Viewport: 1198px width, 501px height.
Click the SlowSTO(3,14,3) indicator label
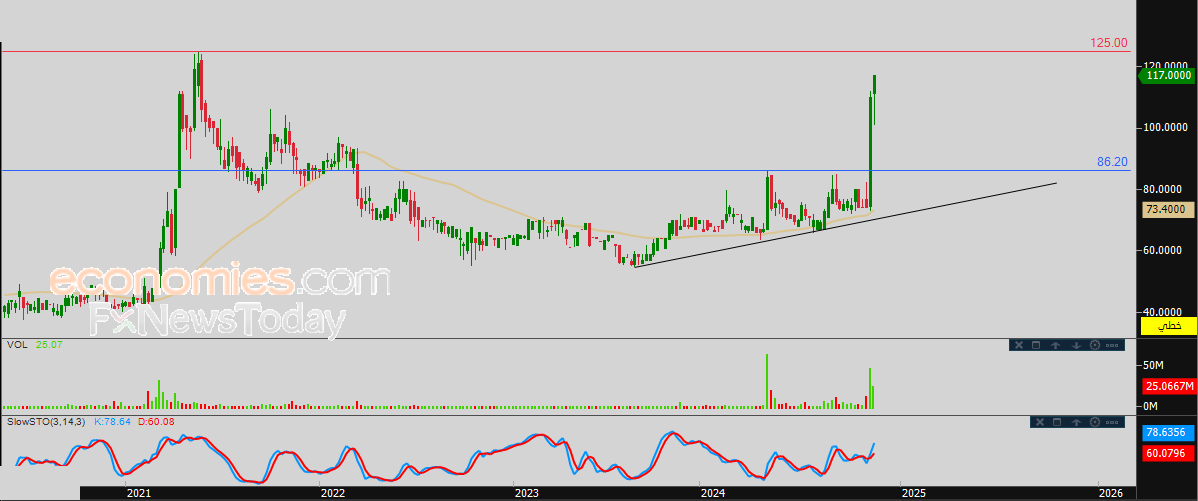(46, 421)
